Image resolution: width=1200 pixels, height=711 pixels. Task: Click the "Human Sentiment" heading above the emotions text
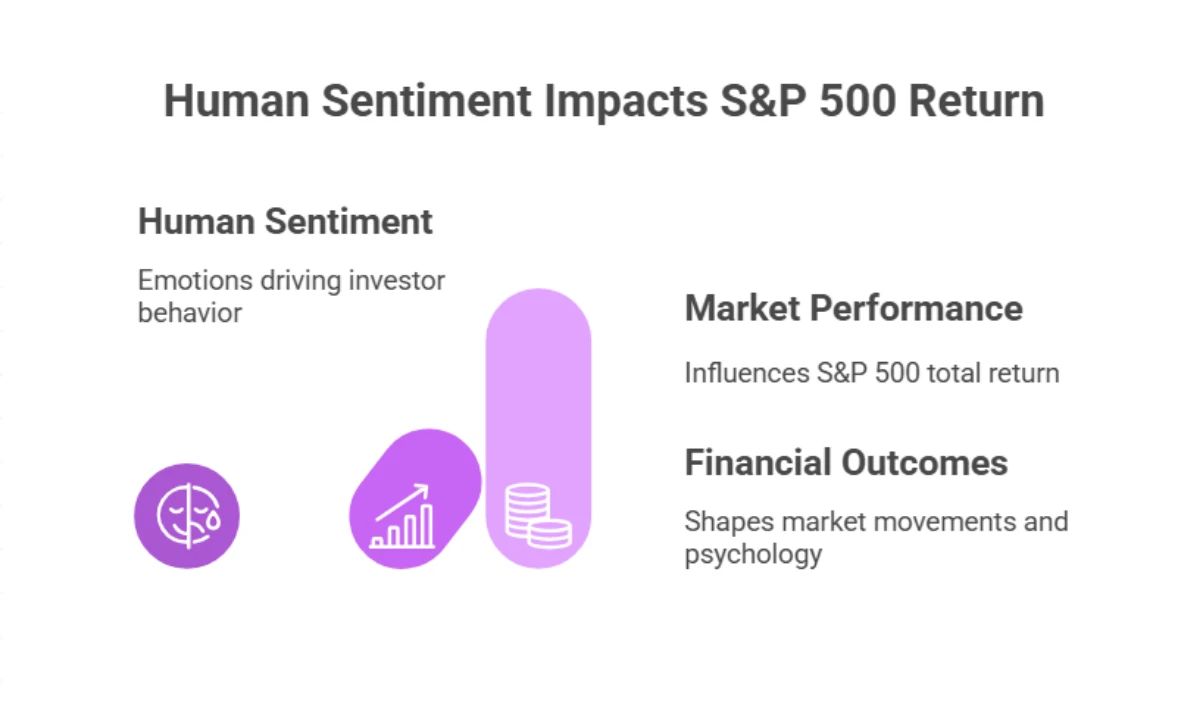[285, 221]
